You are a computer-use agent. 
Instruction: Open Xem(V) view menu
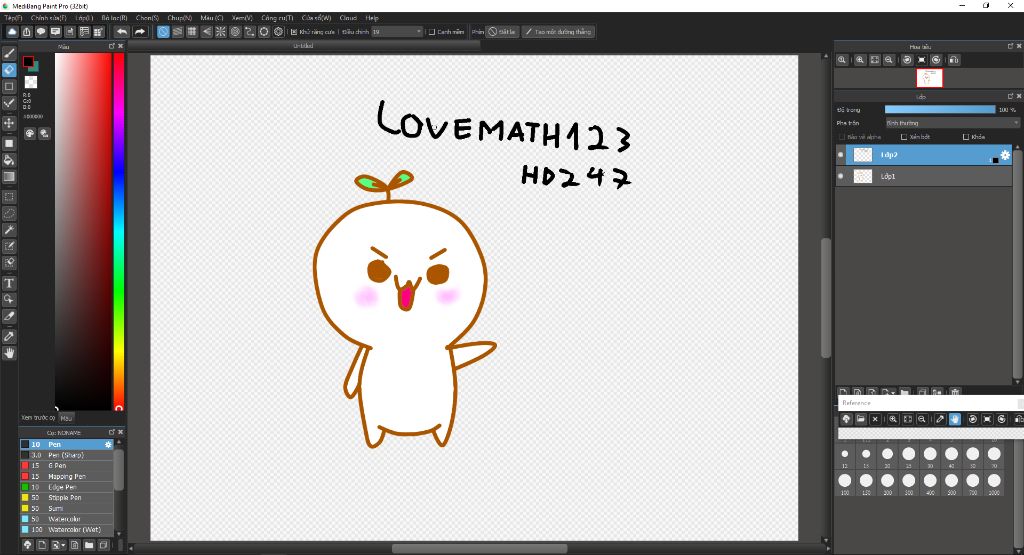tap(242, 18)
